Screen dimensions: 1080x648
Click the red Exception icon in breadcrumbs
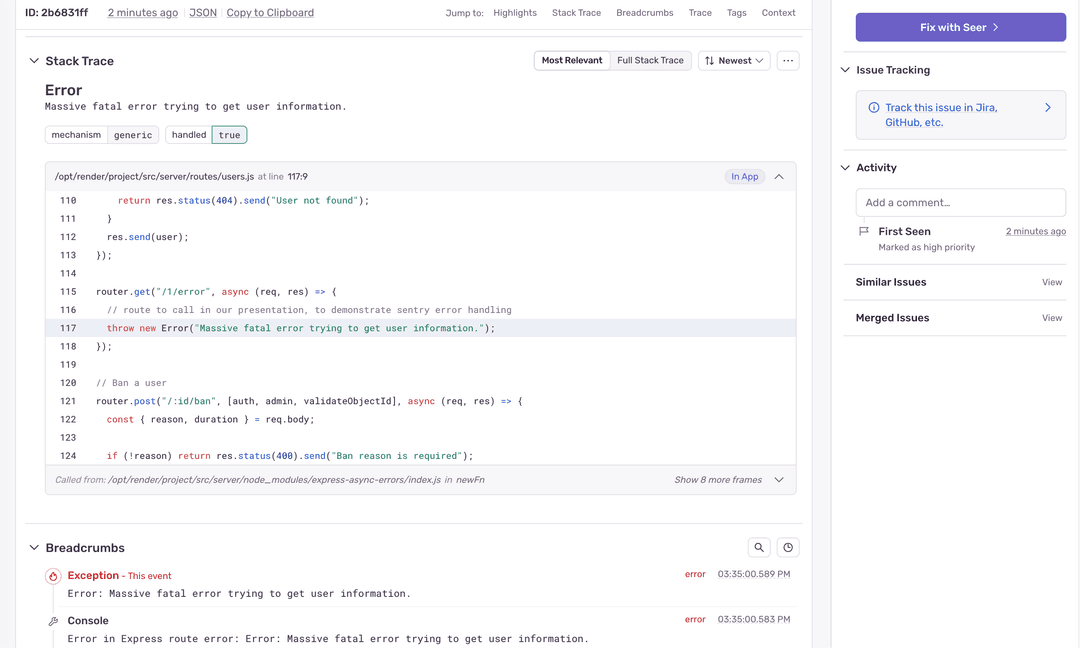pos(53,576)
